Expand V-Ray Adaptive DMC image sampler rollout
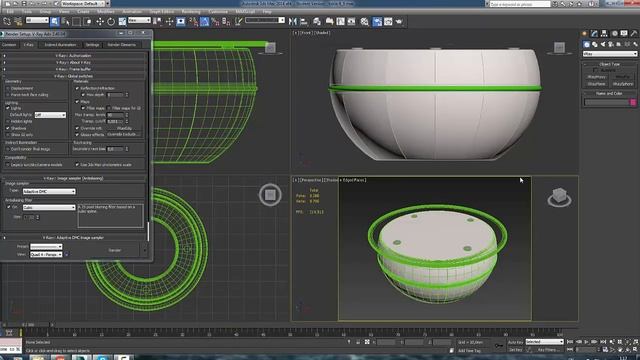 73,238
